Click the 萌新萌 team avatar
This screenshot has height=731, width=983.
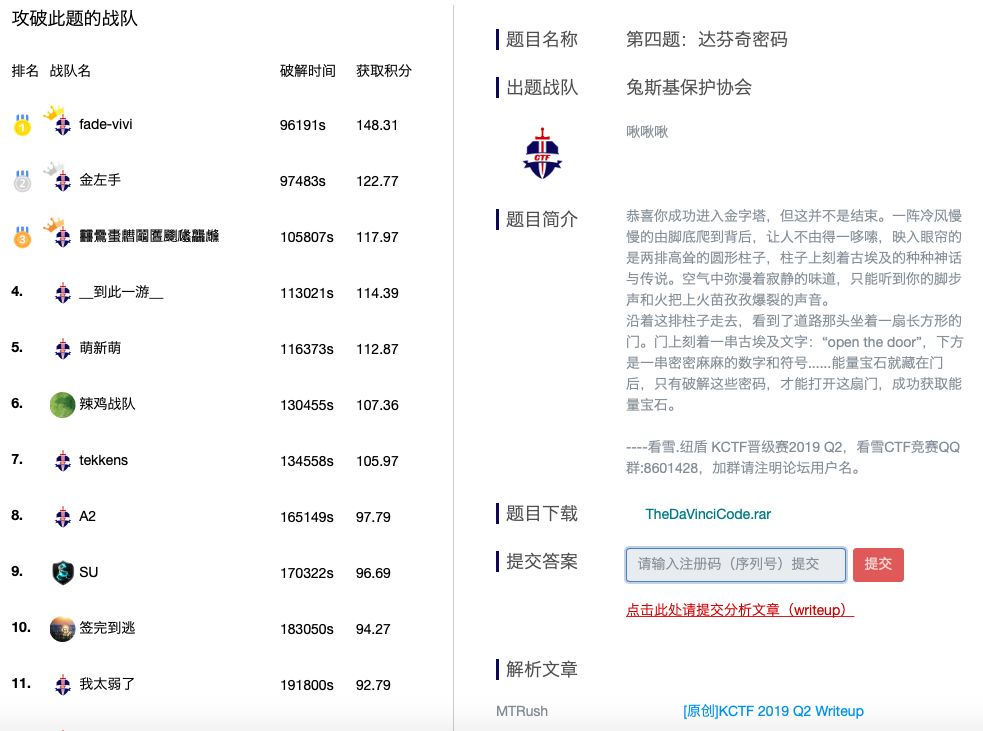(x=63, y=349)
